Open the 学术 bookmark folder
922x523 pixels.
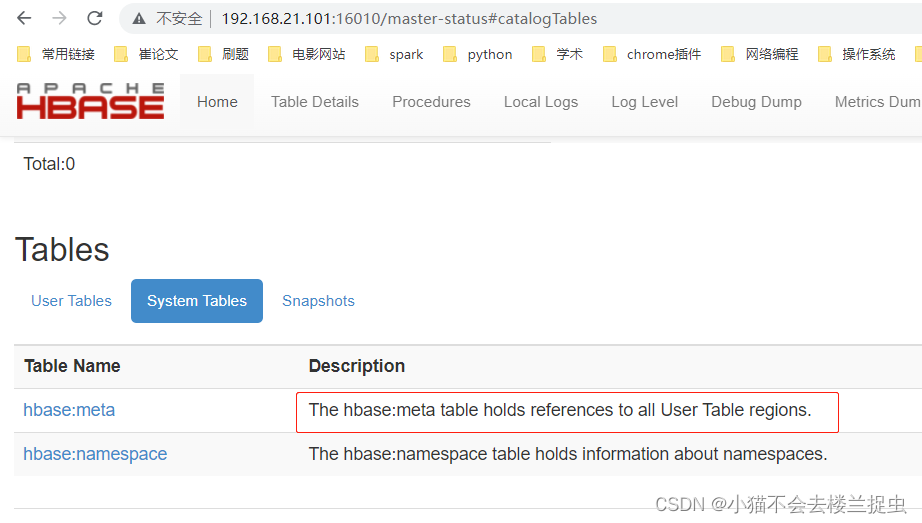point(557,54)
